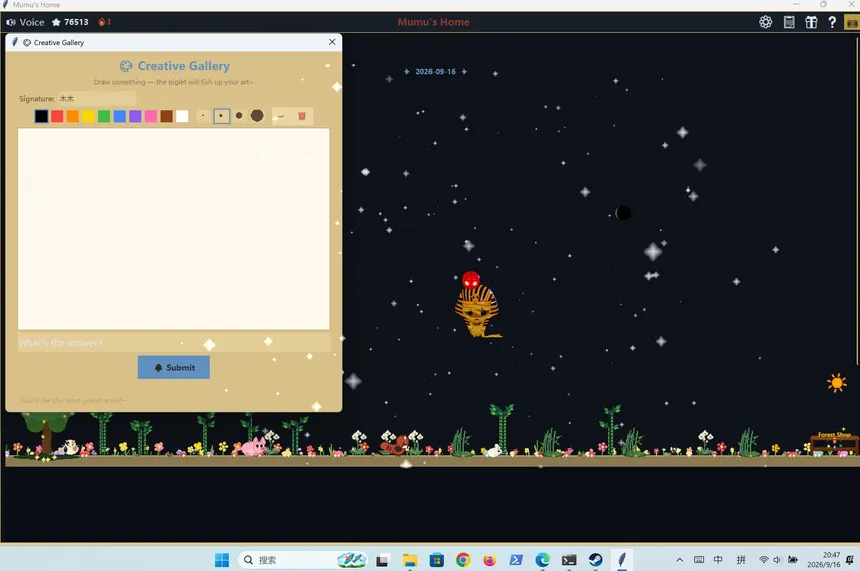Image resolution: width=860 pixels, height=571 pixels.
Task: Open File Explorer from the taskbar
Action: tap(410, 560)
